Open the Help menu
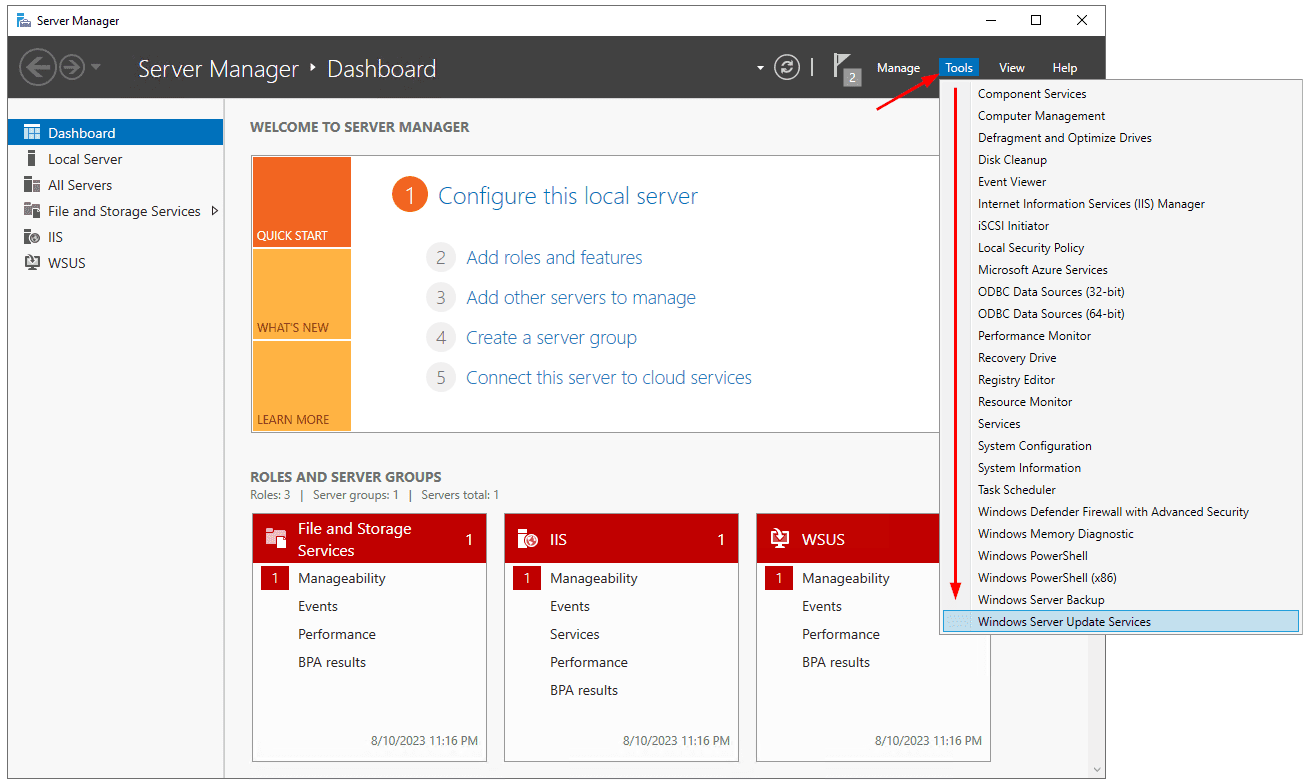The width and height of the screenshot is (1309, 784). click(x=1065, y=68)
